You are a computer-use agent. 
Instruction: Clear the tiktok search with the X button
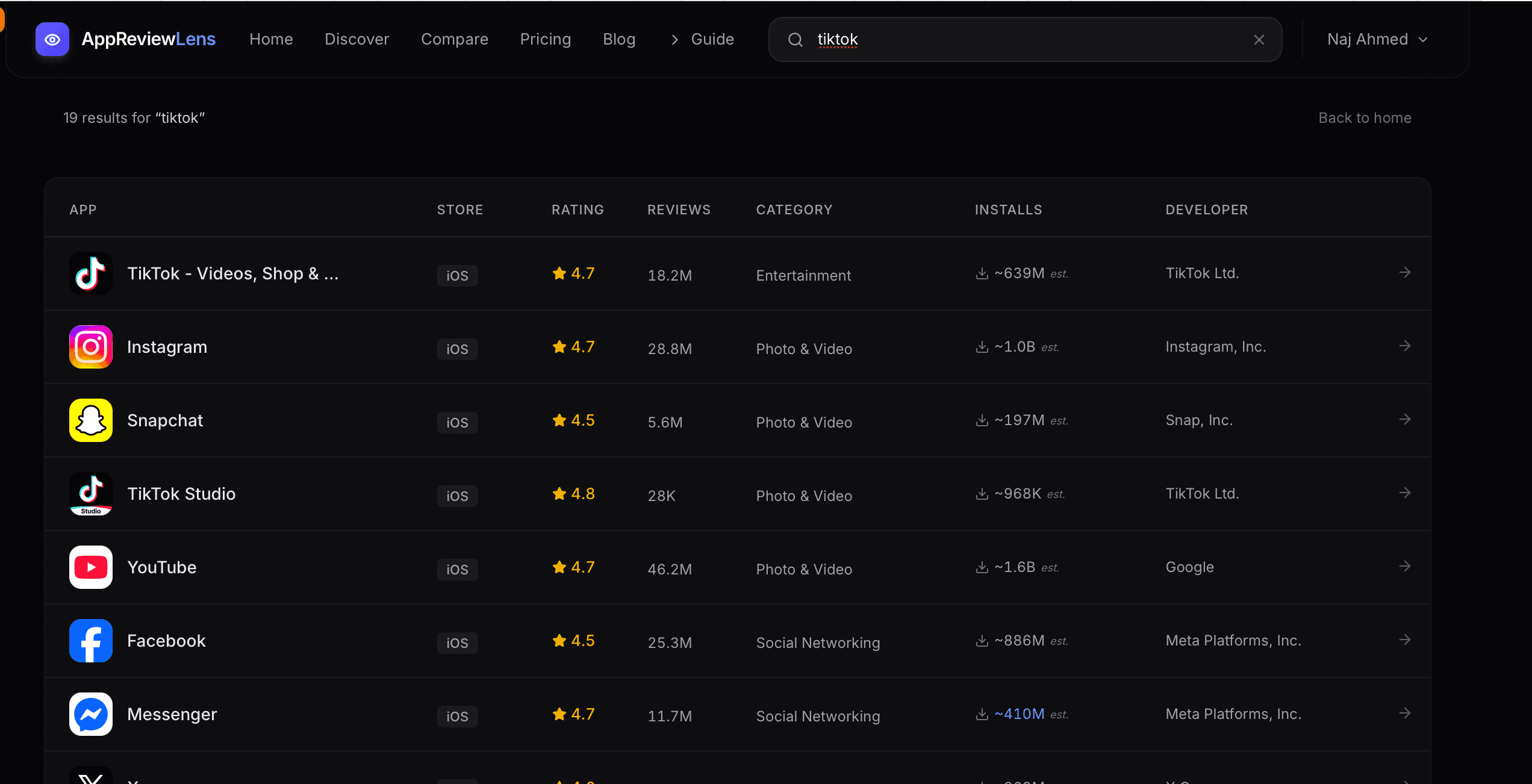tap(1259, 39)
